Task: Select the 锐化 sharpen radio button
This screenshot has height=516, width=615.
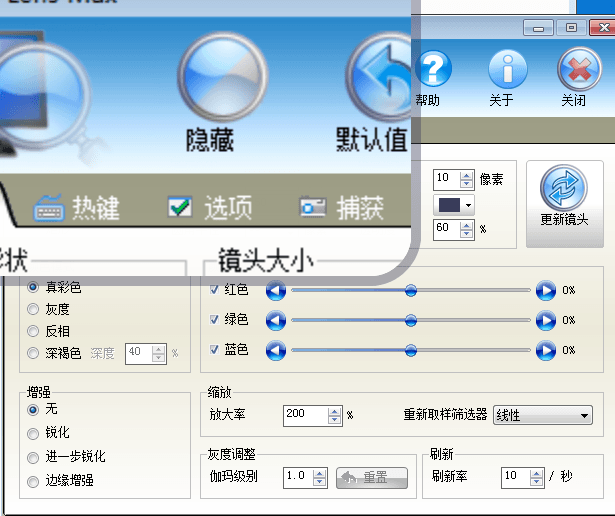Action: [33, 434]
